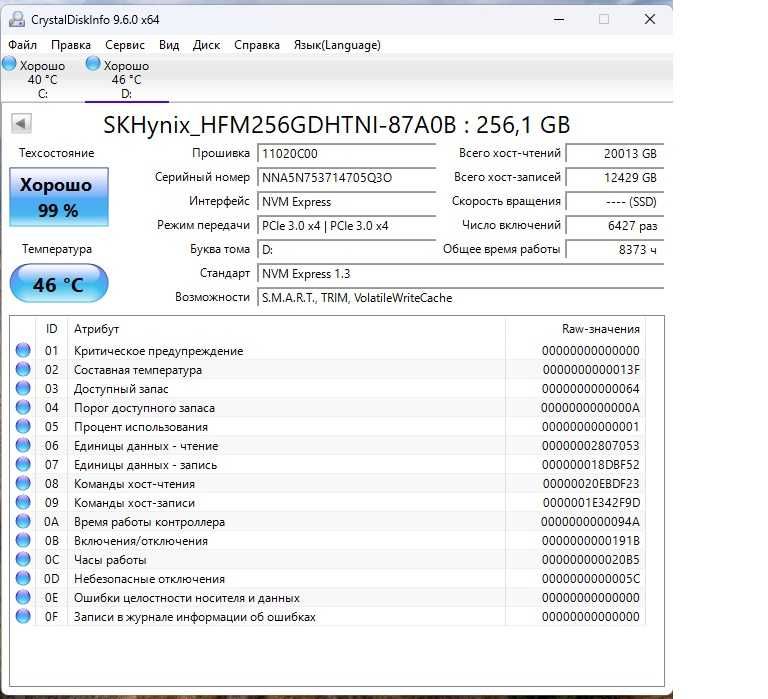Click the blue status icon for attribute 08

tap(23, 483)
